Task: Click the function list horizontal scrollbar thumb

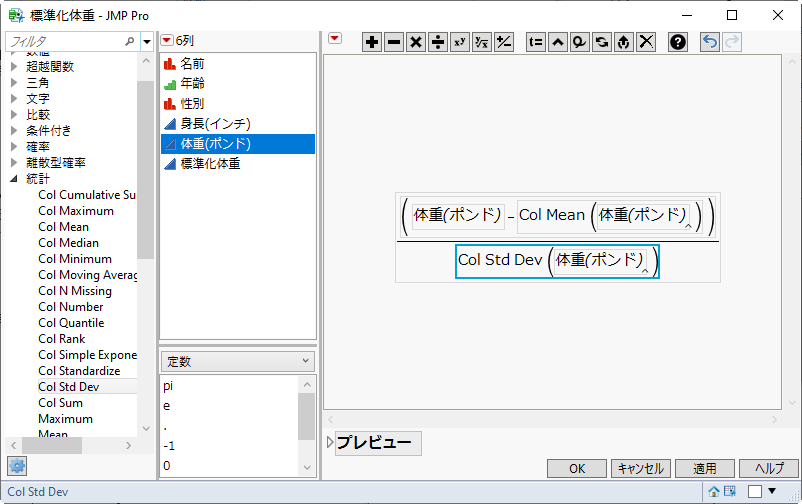Action: [x=52, y=446]
